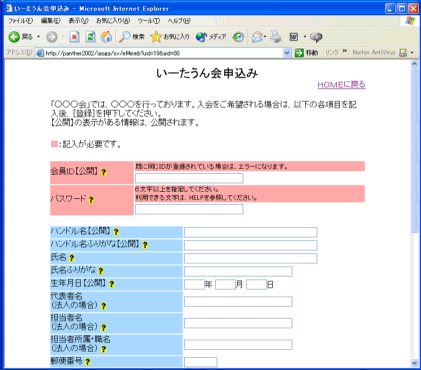Viewport: 421px width, 370px height.
Task: Open the Back button history dropdown arrow
Action: pyautogui.click(x=38, y=37)
